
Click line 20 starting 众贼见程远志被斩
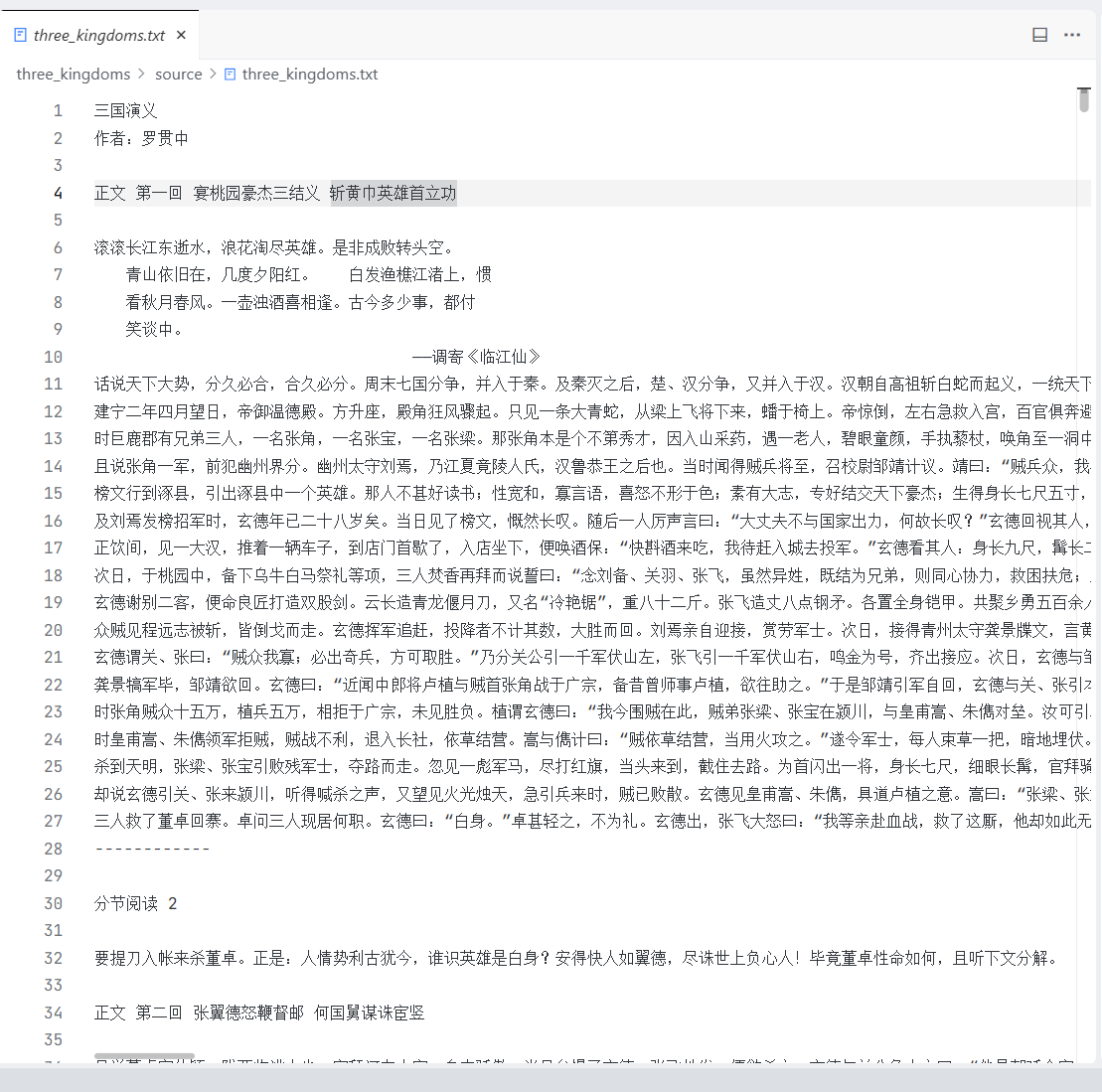(592, 630)
